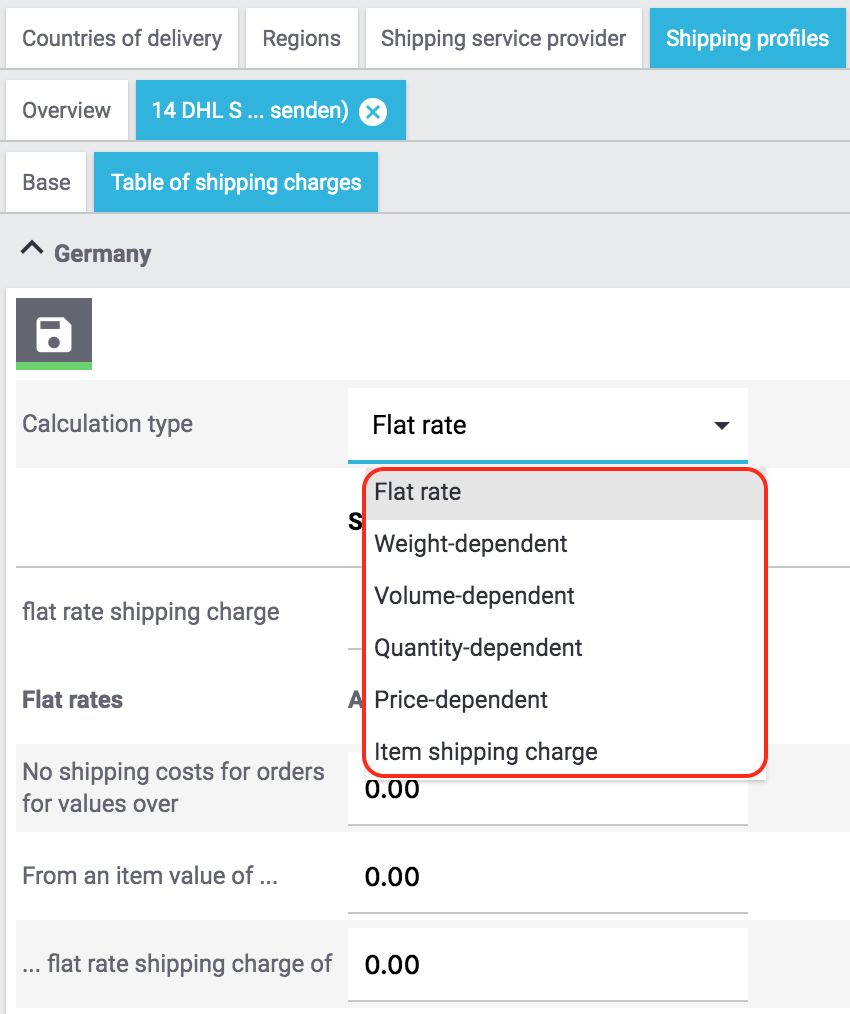This screenshot has width=850, height=1014.
Task: Open the Countries of delivery tab
Action: point(122,39)
